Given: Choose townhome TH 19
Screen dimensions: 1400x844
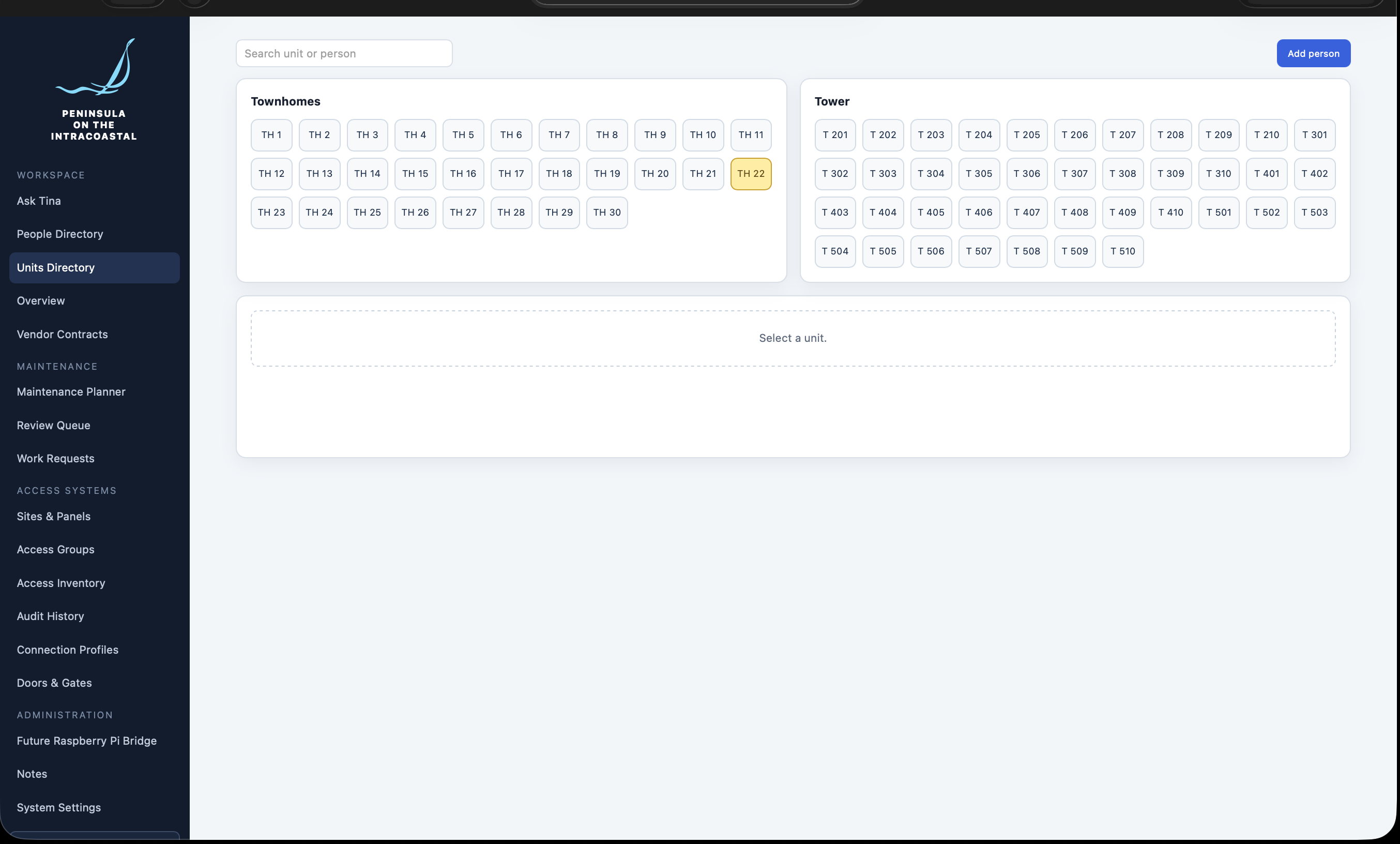Looking at the screenshot, I should coord(607,173).
